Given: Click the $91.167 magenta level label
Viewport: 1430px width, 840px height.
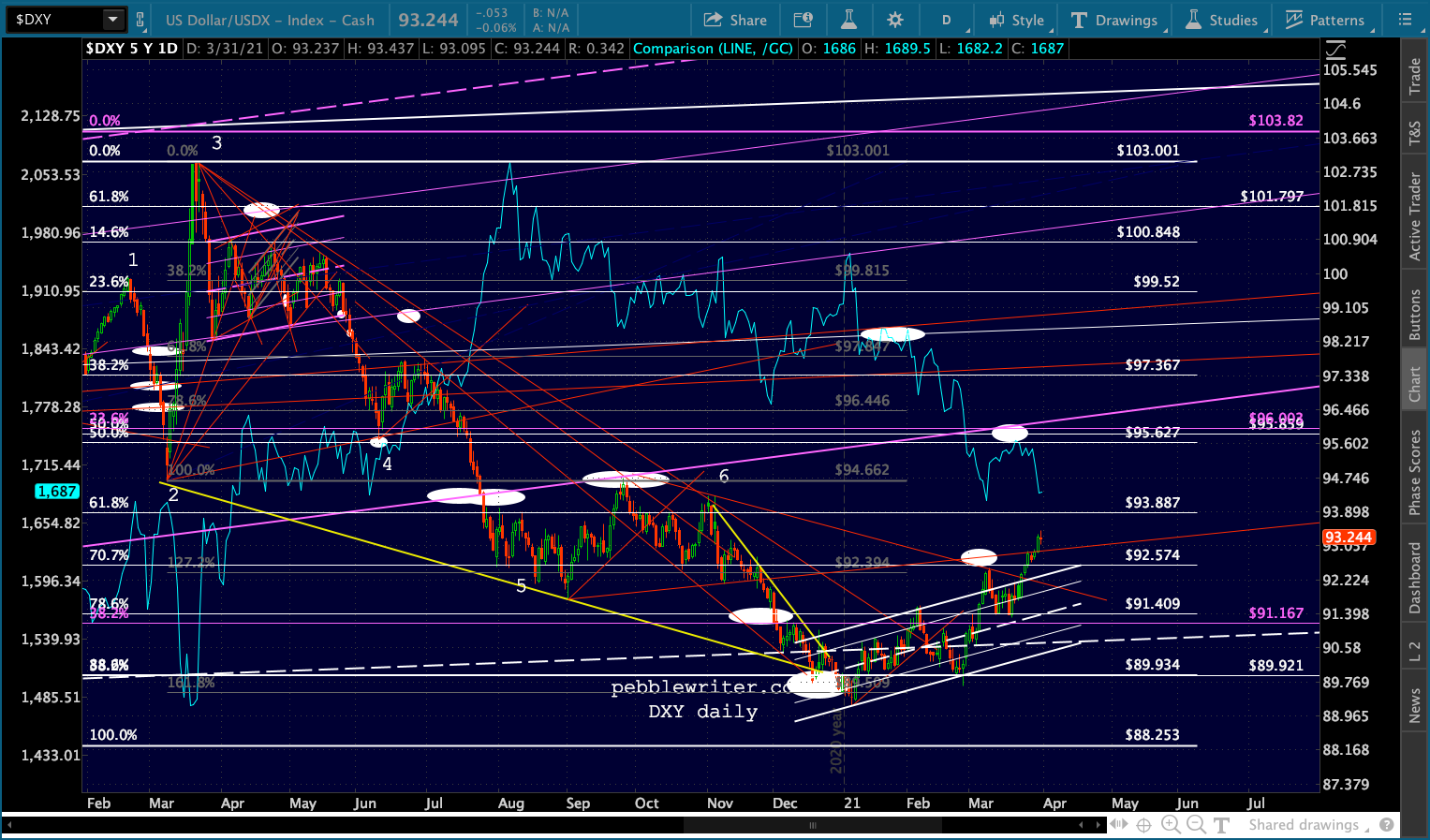Looking at the screenshot, I should [1275, 613].
